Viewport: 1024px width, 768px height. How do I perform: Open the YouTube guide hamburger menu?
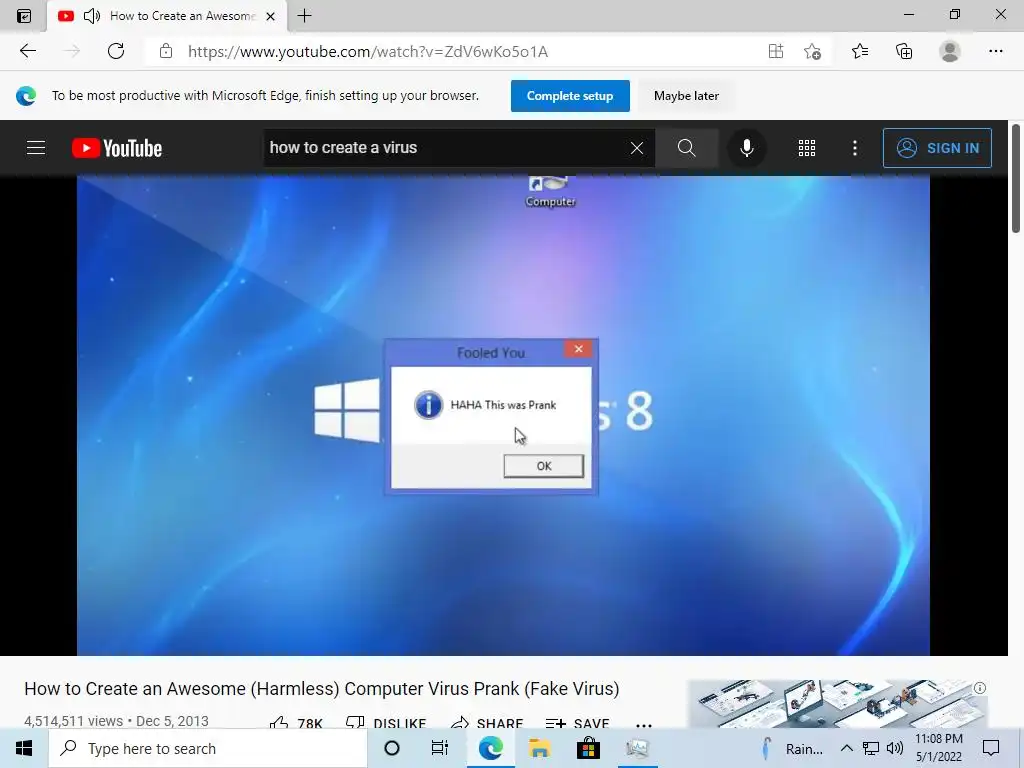point(36,148)
